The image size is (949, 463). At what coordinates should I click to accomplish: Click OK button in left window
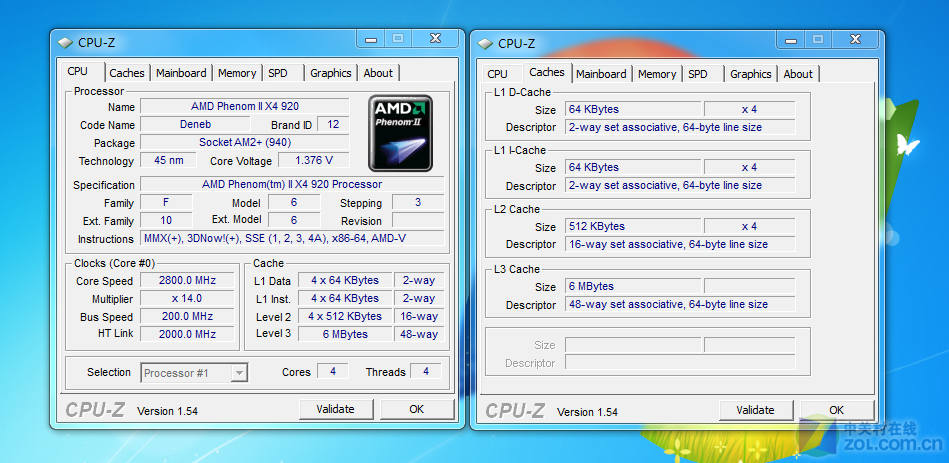click(x=416, y=409)
